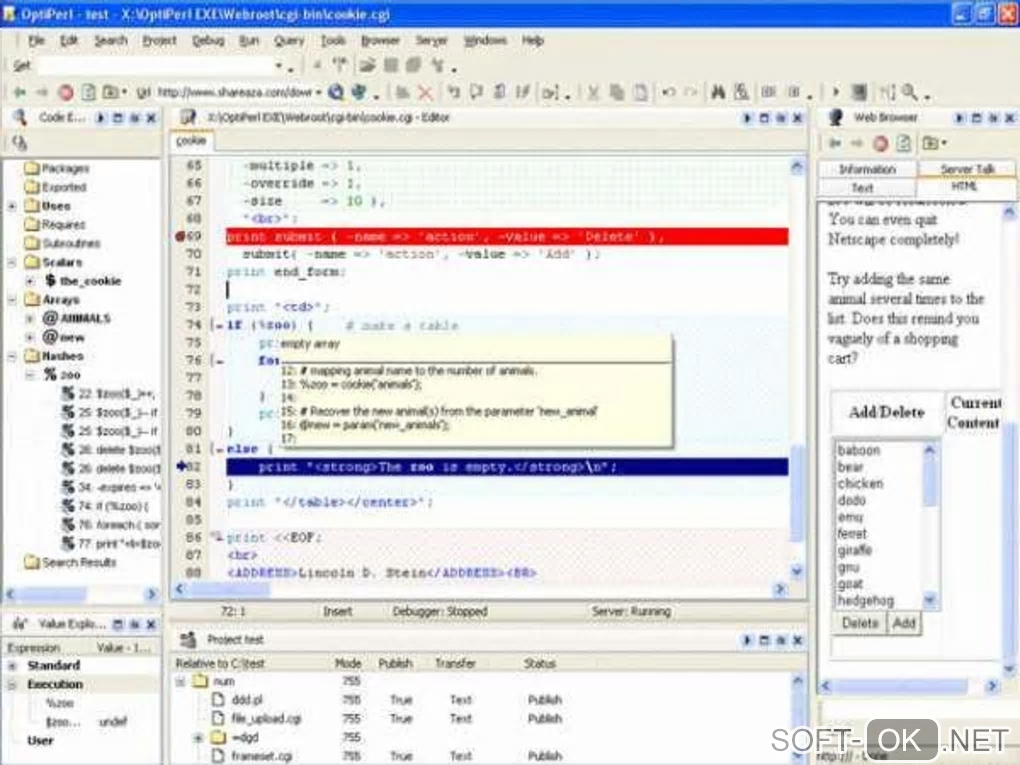Screen dimensions: 1020x765
Task: Click the back arrow in main toolbar
Action: pos(20,92)
